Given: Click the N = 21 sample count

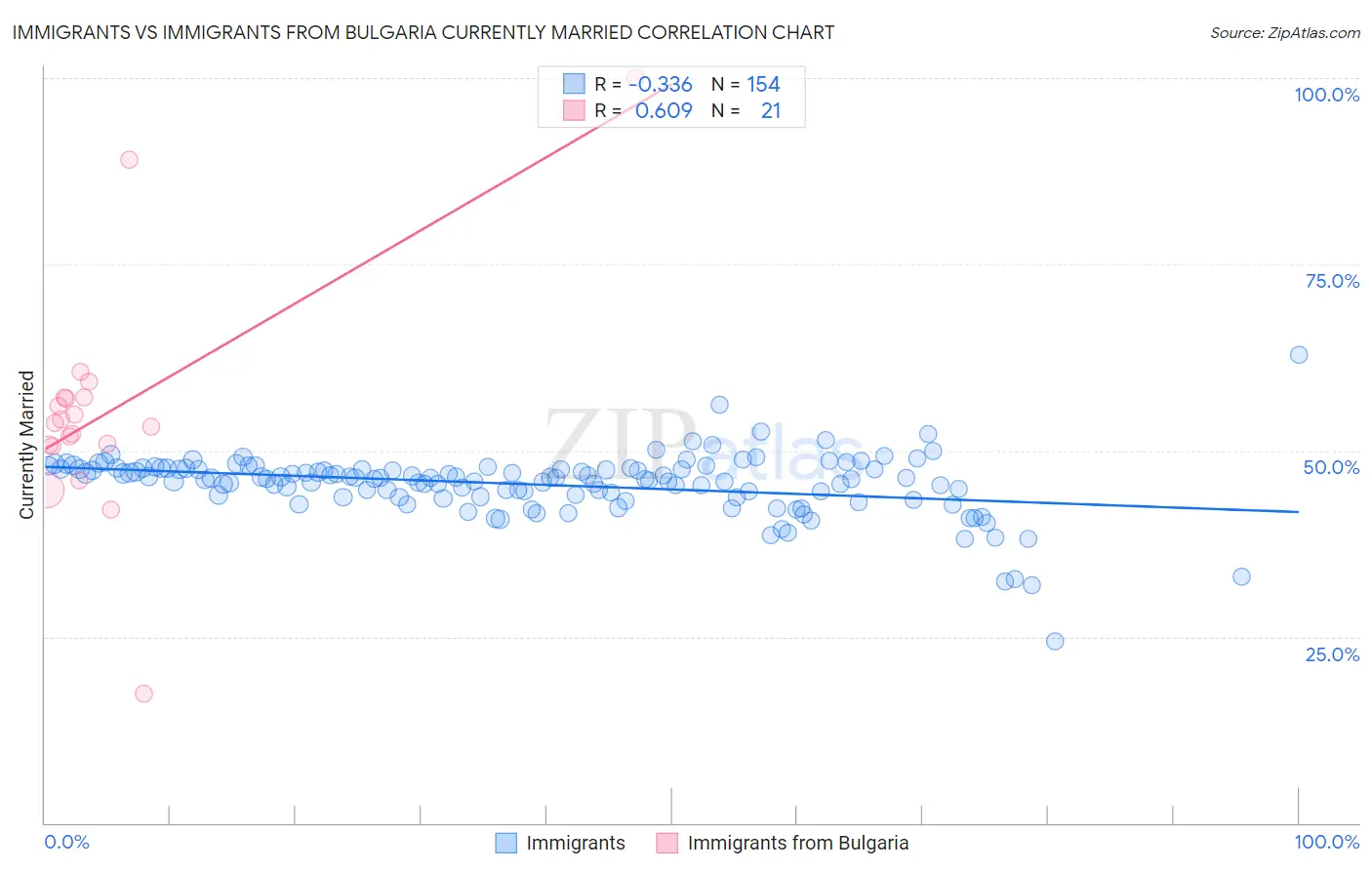Looking at the screenshot, I should click(x=746, y=110).
